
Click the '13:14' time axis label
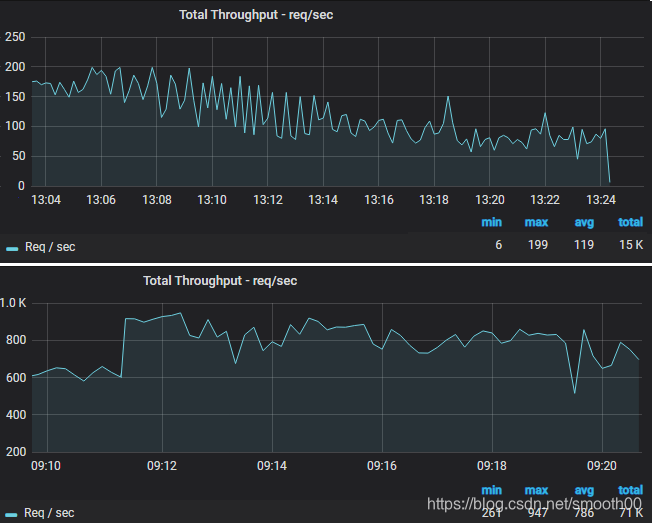point(323,200)
